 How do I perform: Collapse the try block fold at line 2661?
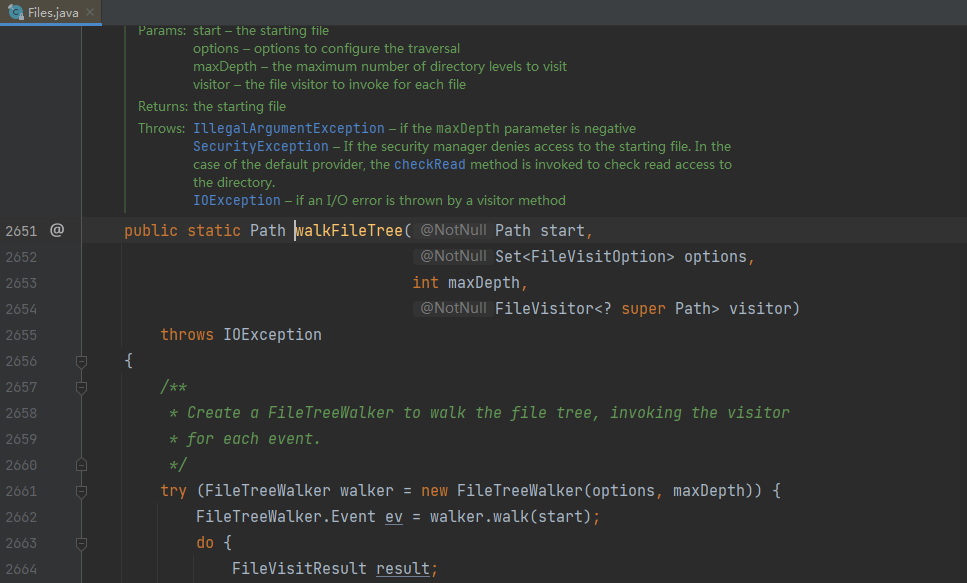click(x=81, y=491)
